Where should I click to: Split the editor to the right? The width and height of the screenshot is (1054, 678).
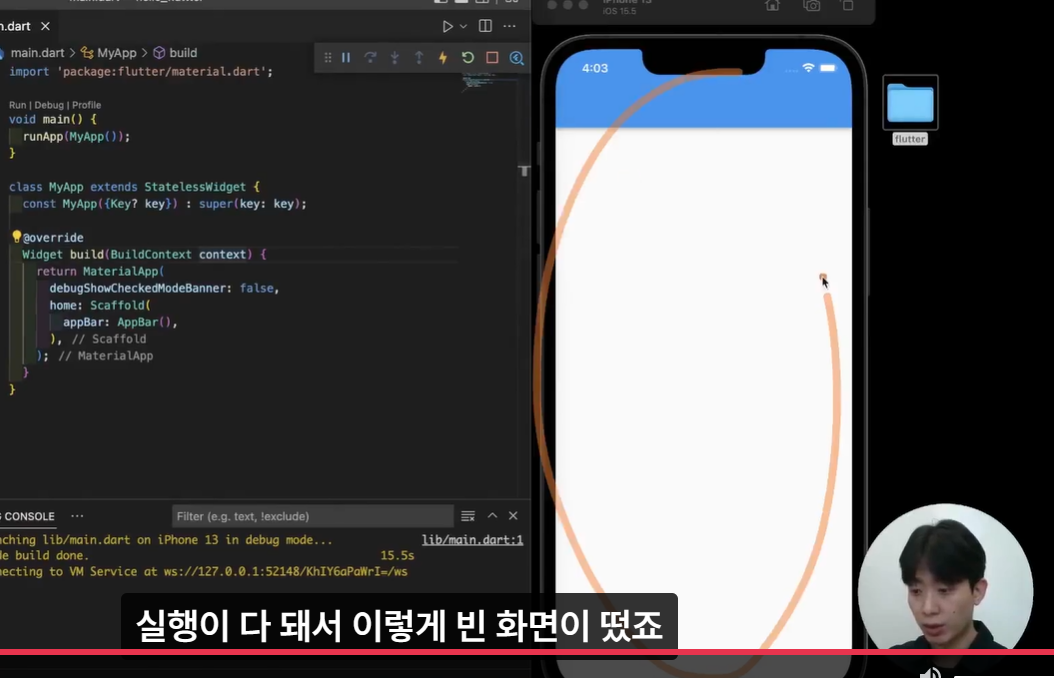point(485,26)
